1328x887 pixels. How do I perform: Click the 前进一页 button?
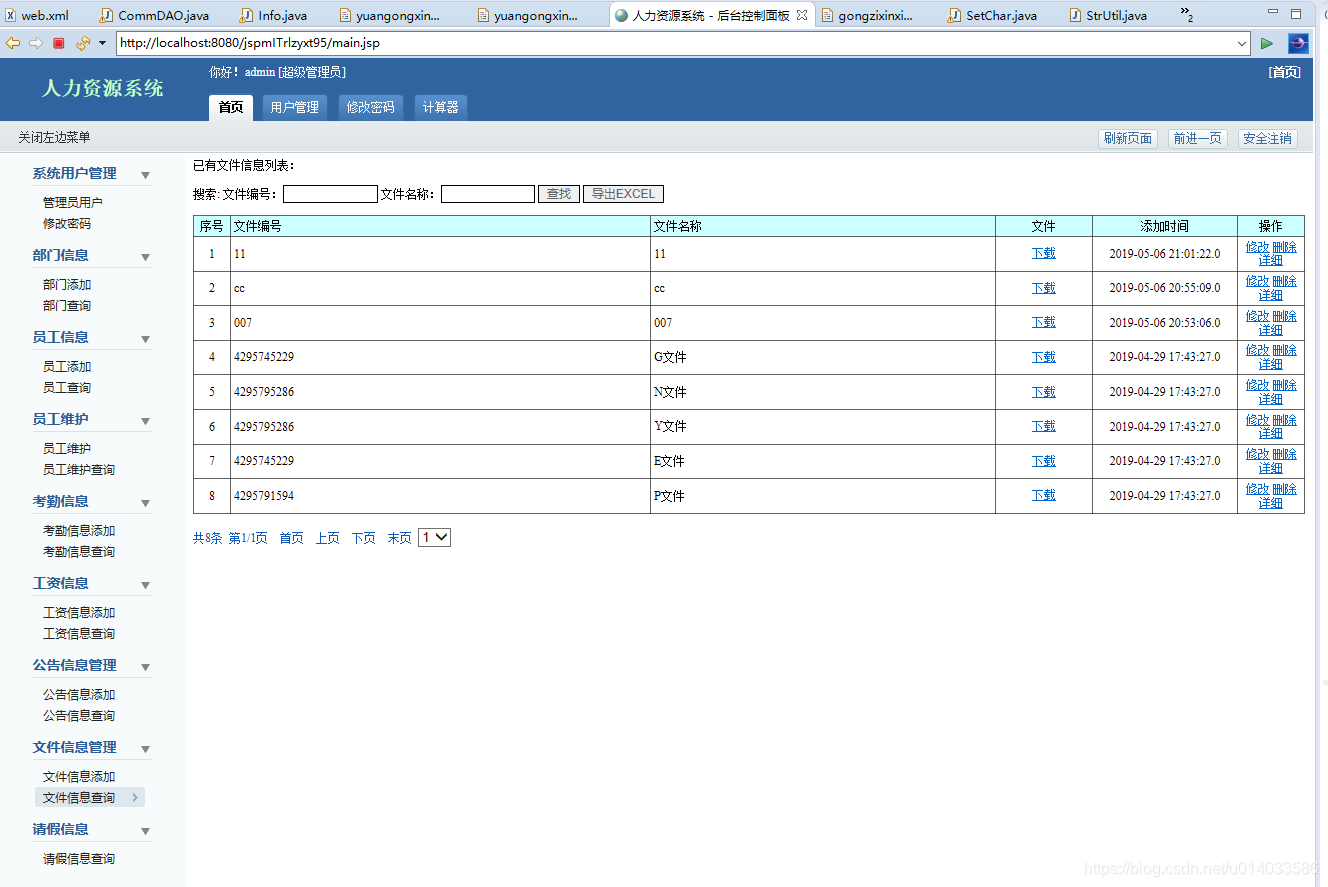1197,139
